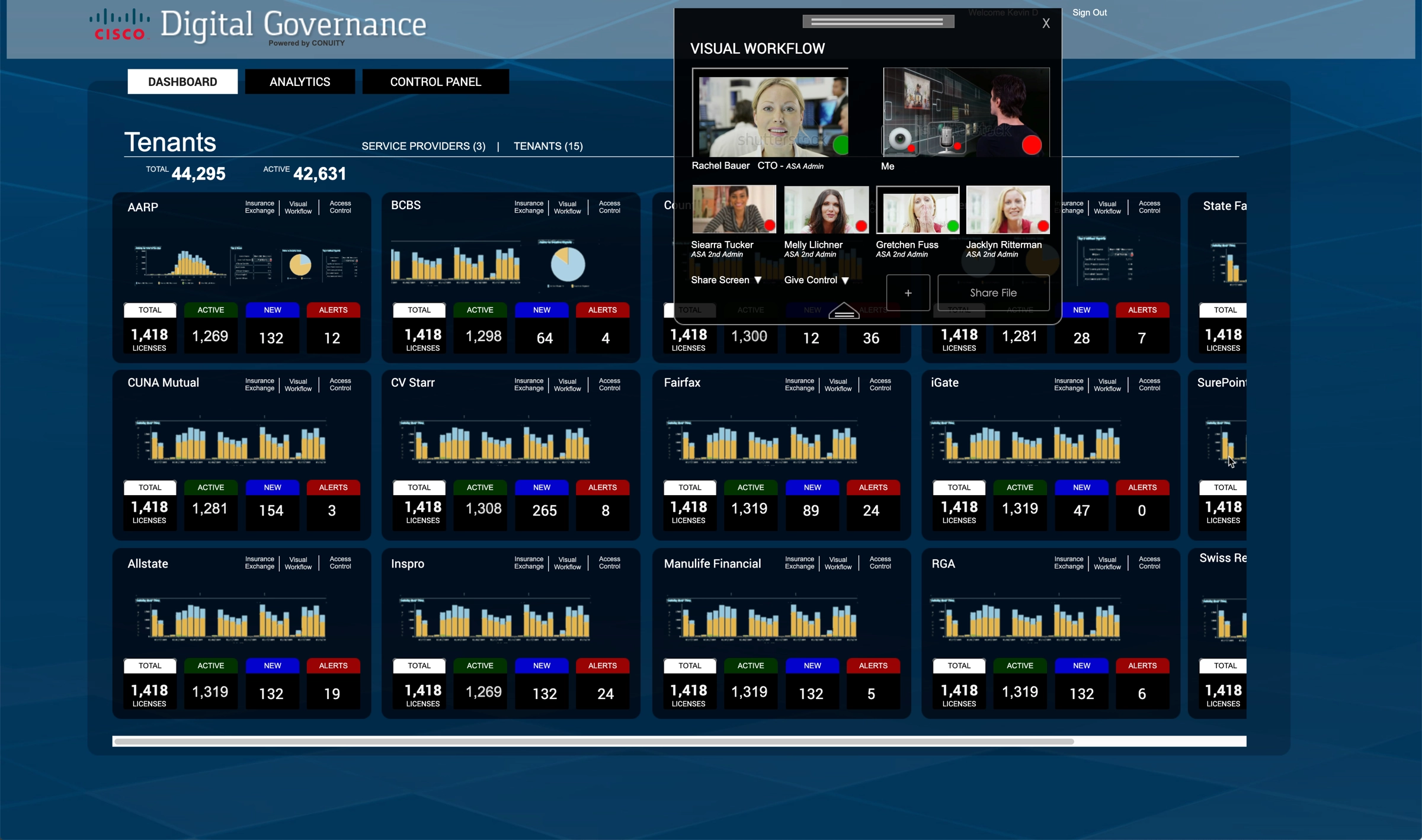The width and height of the screenshot is (1422, 840).
Task: Click Jacklyn Ritterman's red status dot
Action: click(1043, 226)
